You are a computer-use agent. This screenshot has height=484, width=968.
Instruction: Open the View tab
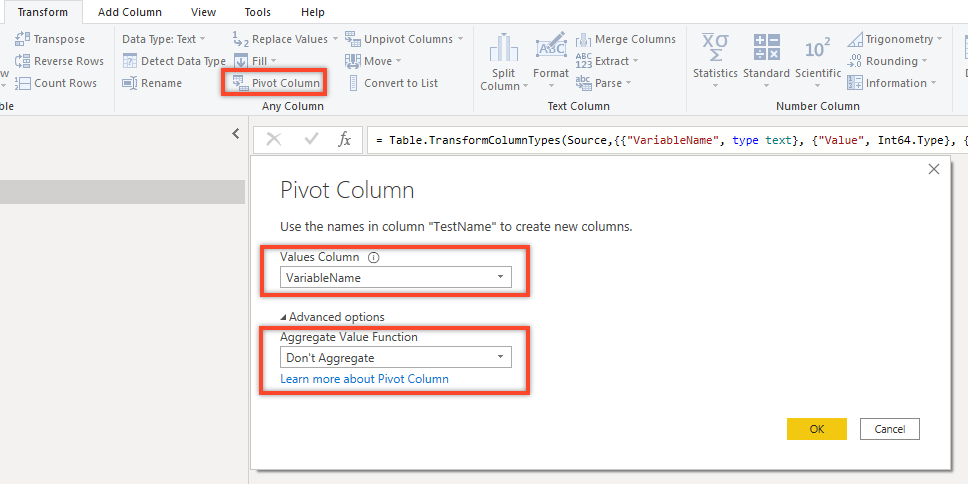(x=204, y=12)
